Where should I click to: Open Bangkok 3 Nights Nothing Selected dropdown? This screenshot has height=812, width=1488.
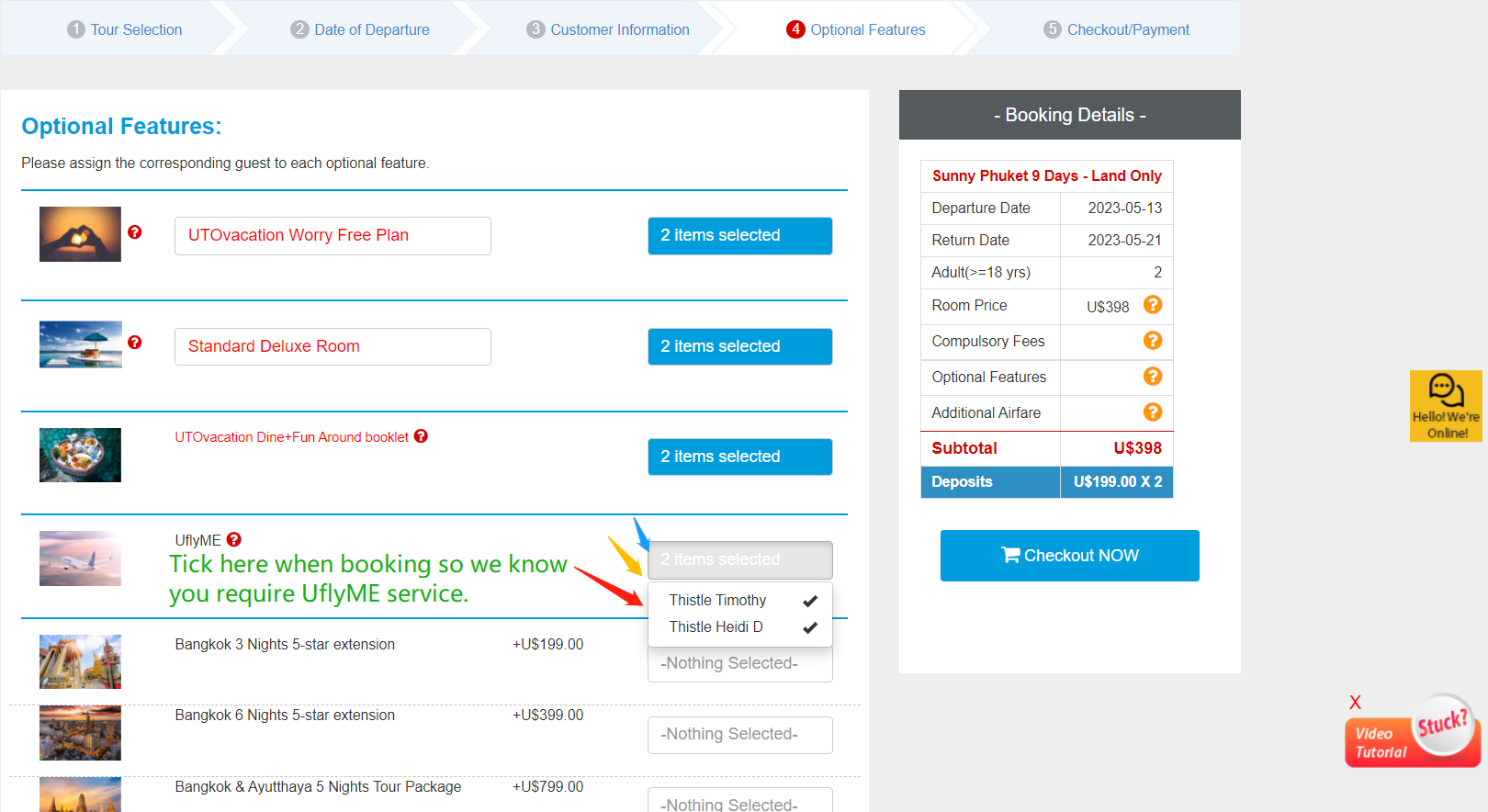(x=740, y=663)
